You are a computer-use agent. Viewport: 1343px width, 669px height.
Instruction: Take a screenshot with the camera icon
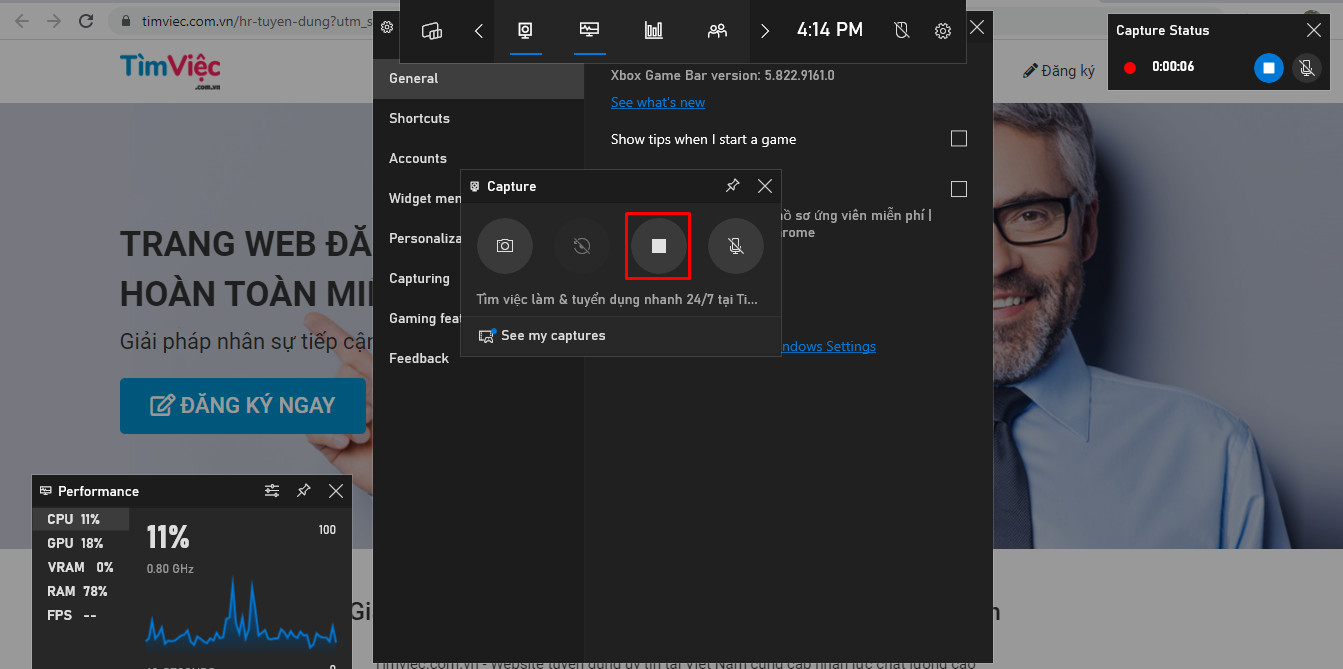click(x=505, y=246)
